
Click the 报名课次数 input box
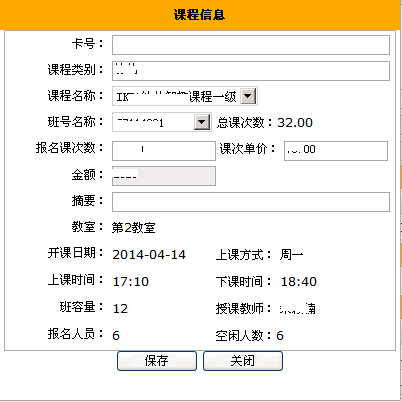164,151
